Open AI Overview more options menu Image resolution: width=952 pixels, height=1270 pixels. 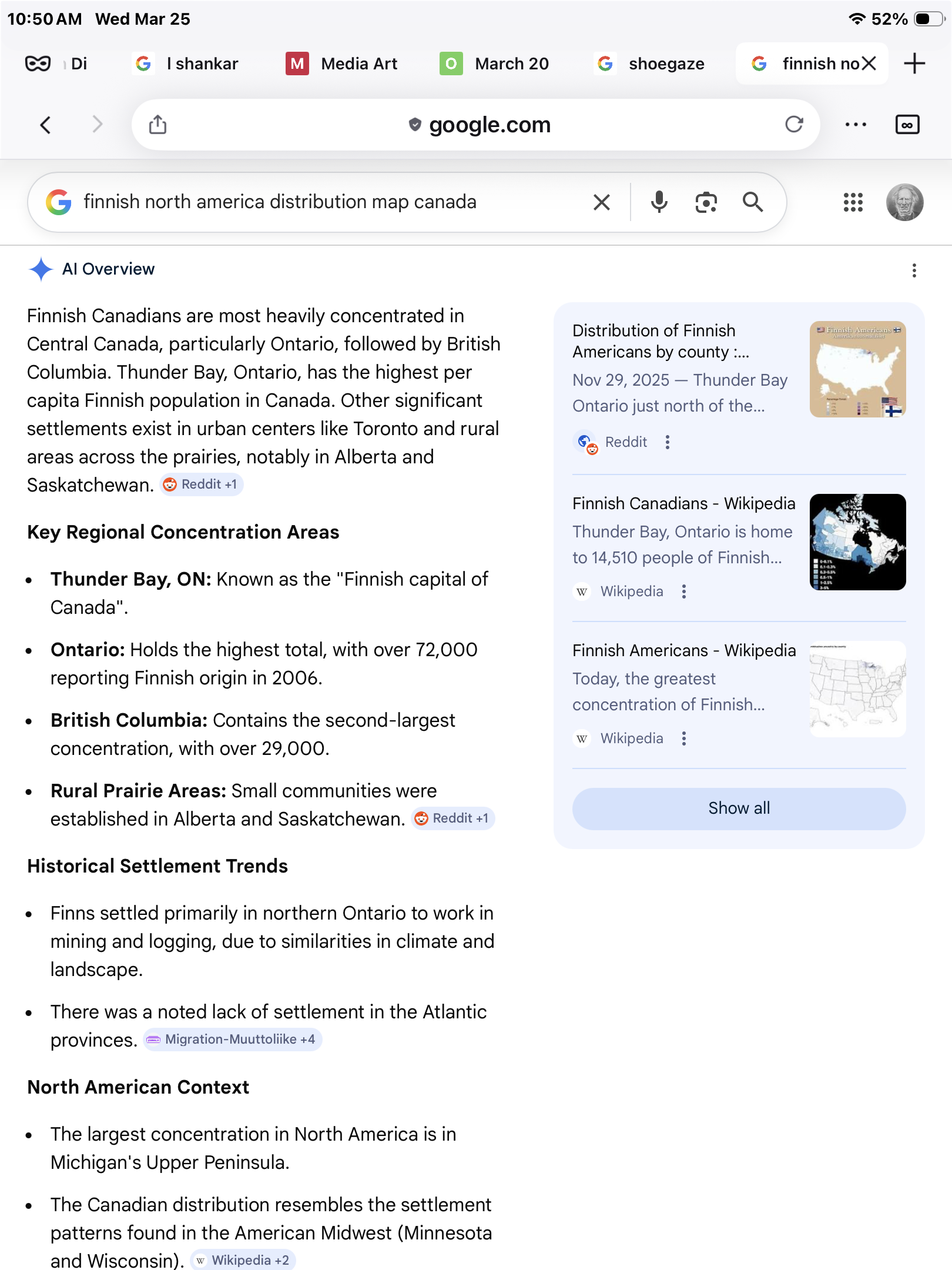coord(914,270)
